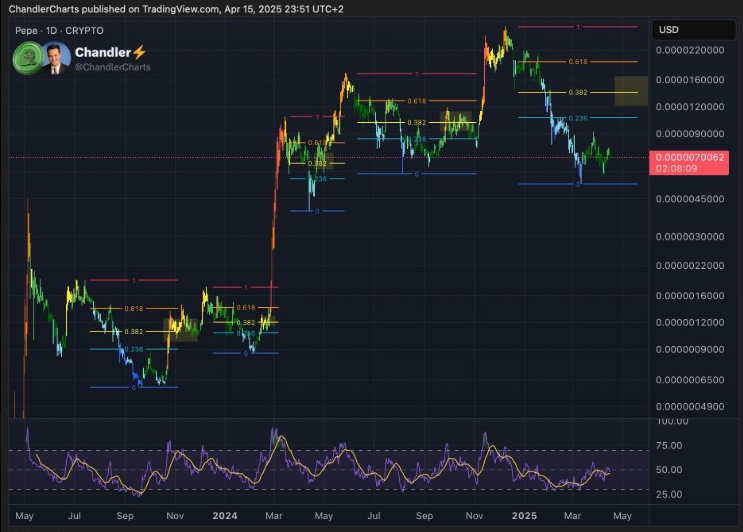743x532 pixels.
Task: Click price axis value 0.0000090000
Action: click(690, 134)
